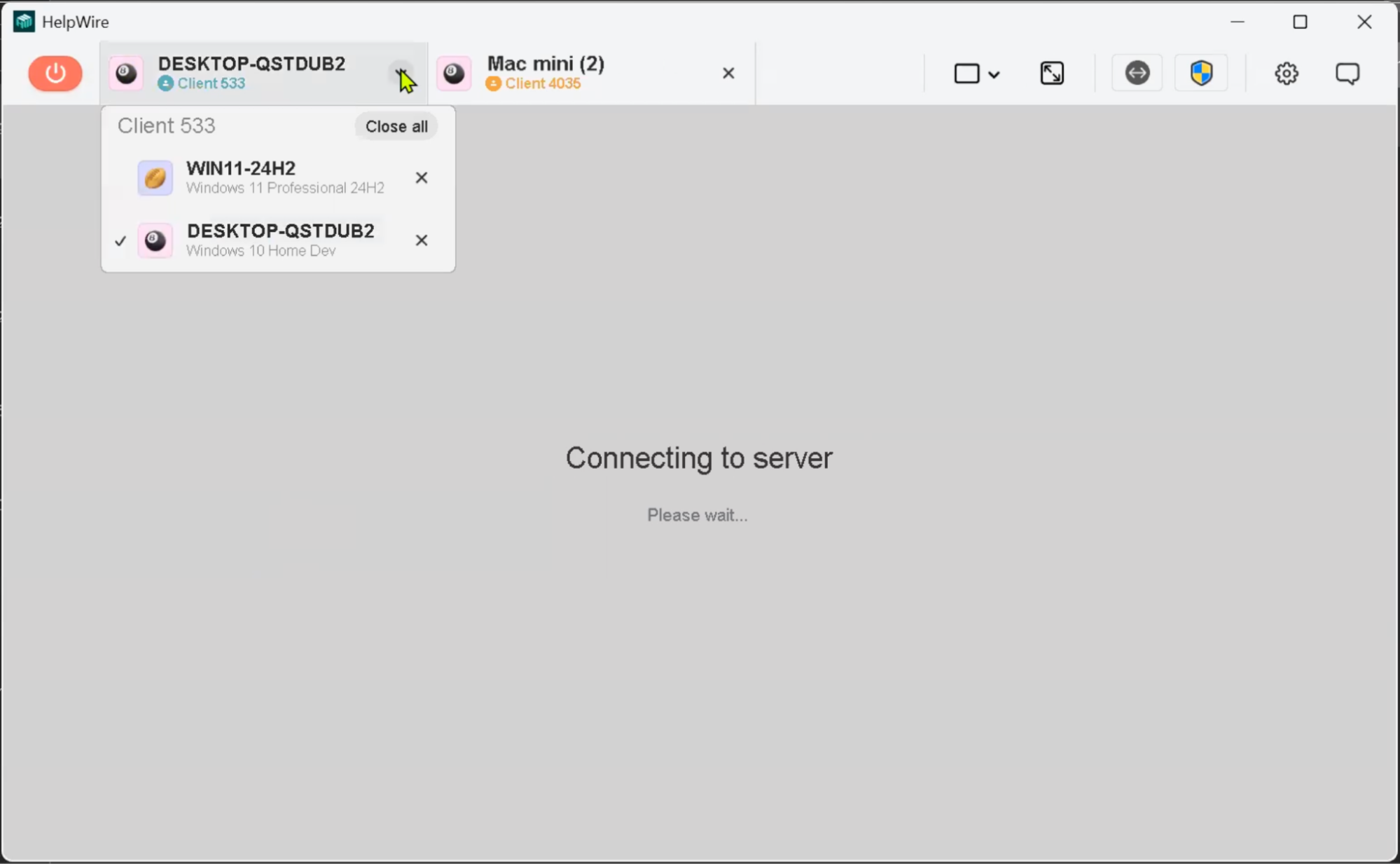Click the Close all button

(x=396, y=126)
